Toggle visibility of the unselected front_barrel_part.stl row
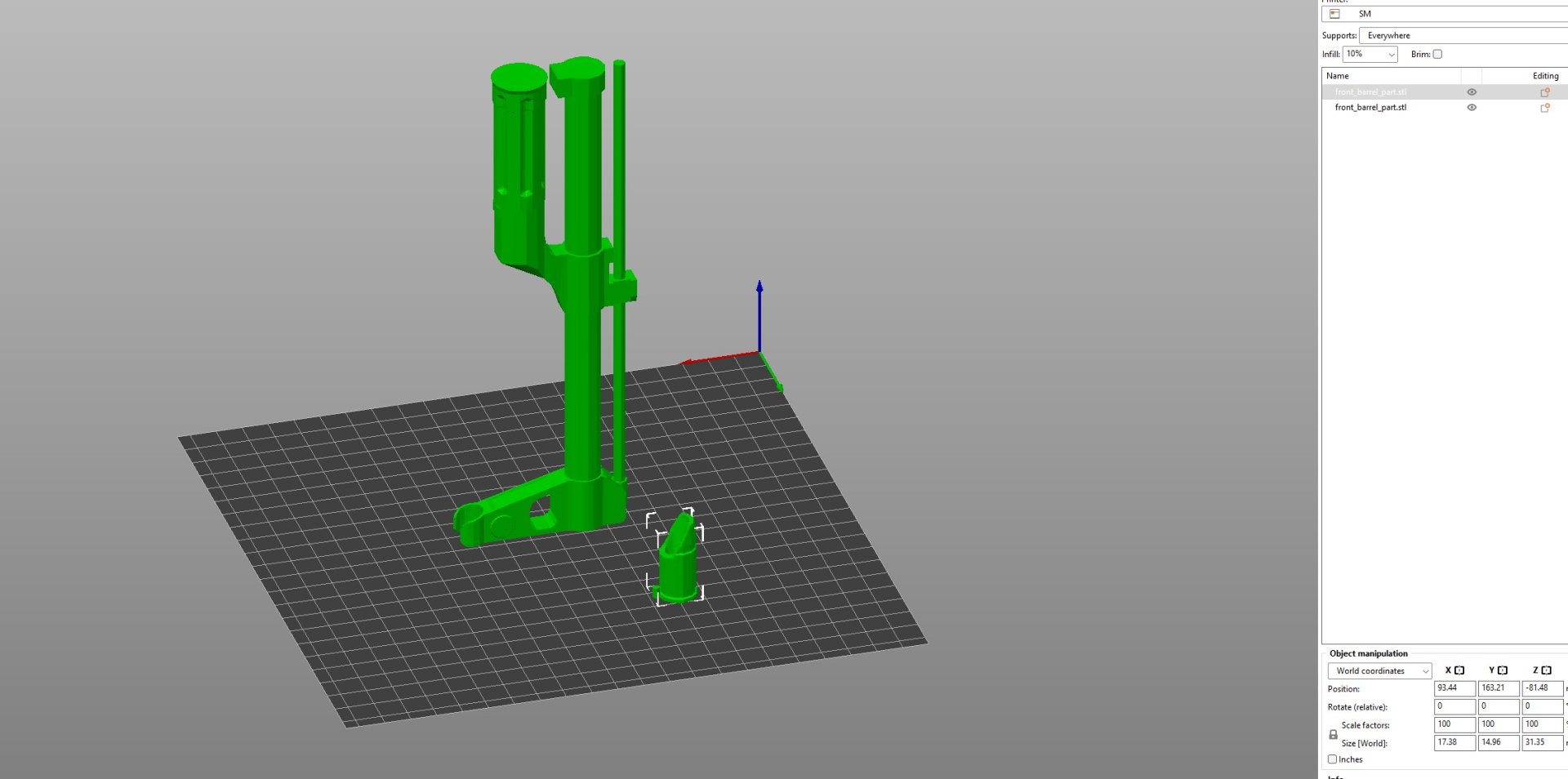Viewport: 1568px width, 779px height. coord(1472,108)
